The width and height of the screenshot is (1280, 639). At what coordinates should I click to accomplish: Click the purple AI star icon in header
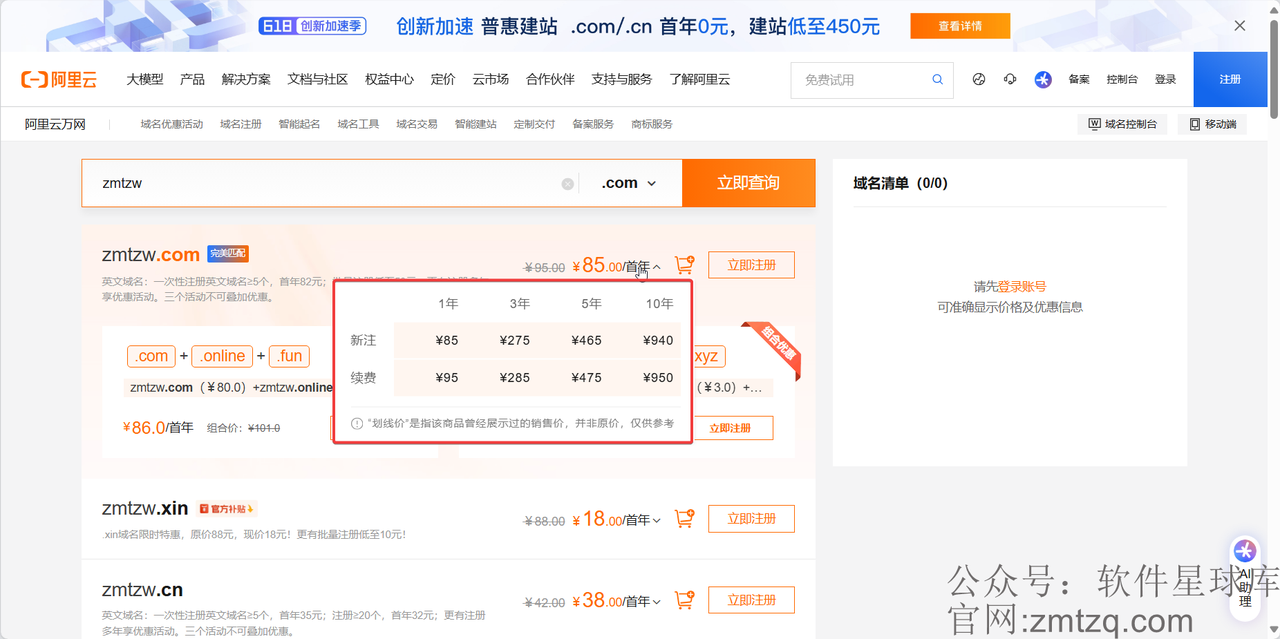pyautogui.click(x=1043, y=79)
